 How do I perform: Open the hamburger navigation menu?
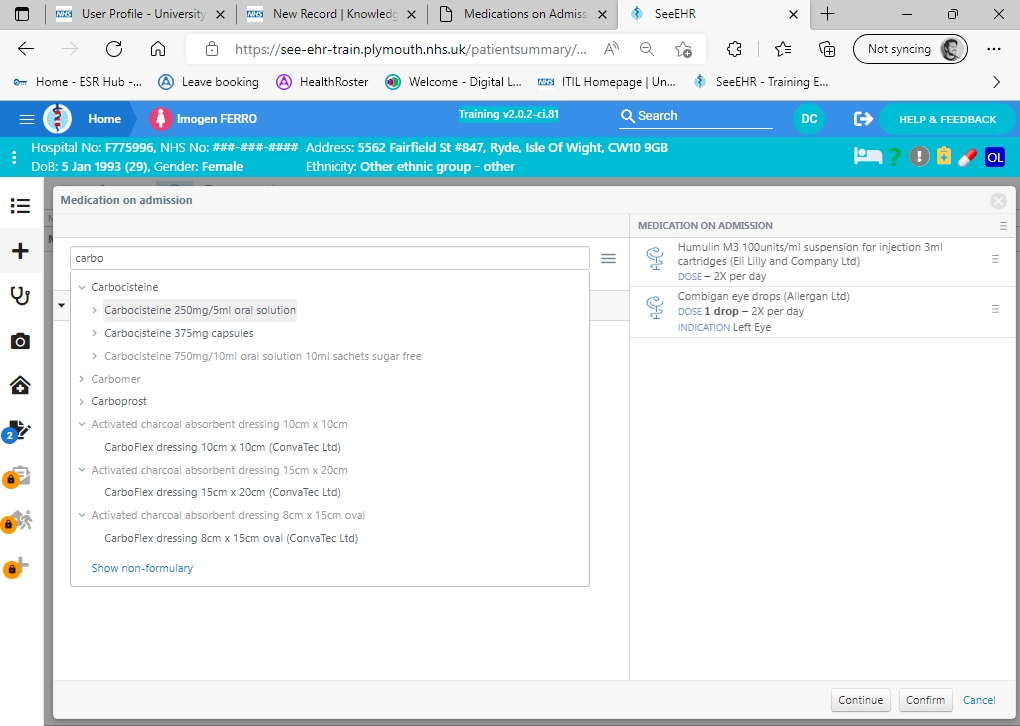point(27,119)
